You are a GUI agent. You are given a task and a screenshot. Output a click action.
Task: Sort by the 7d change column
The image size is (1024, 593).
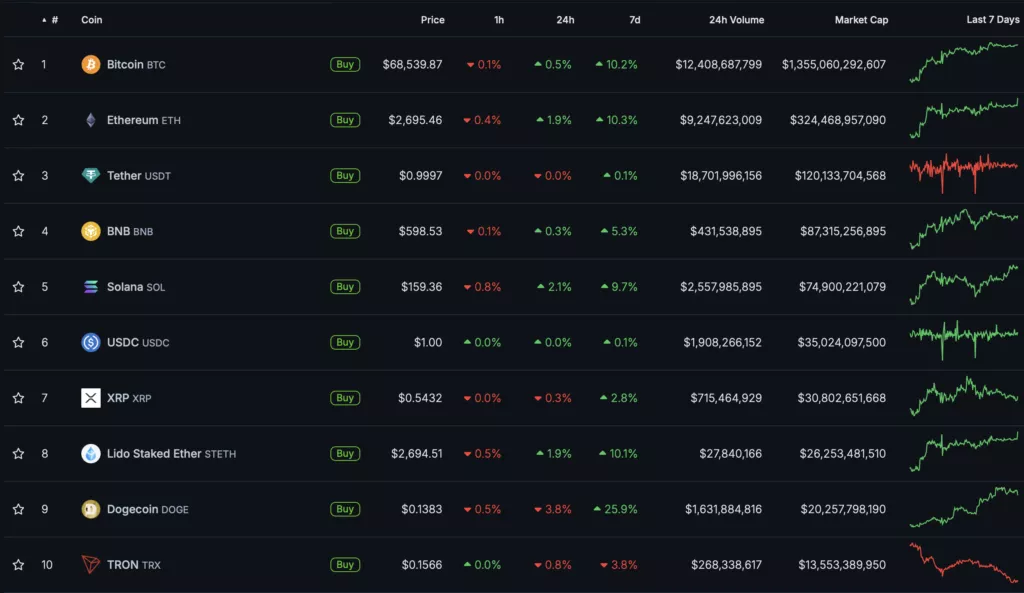[x=635, y=20]
